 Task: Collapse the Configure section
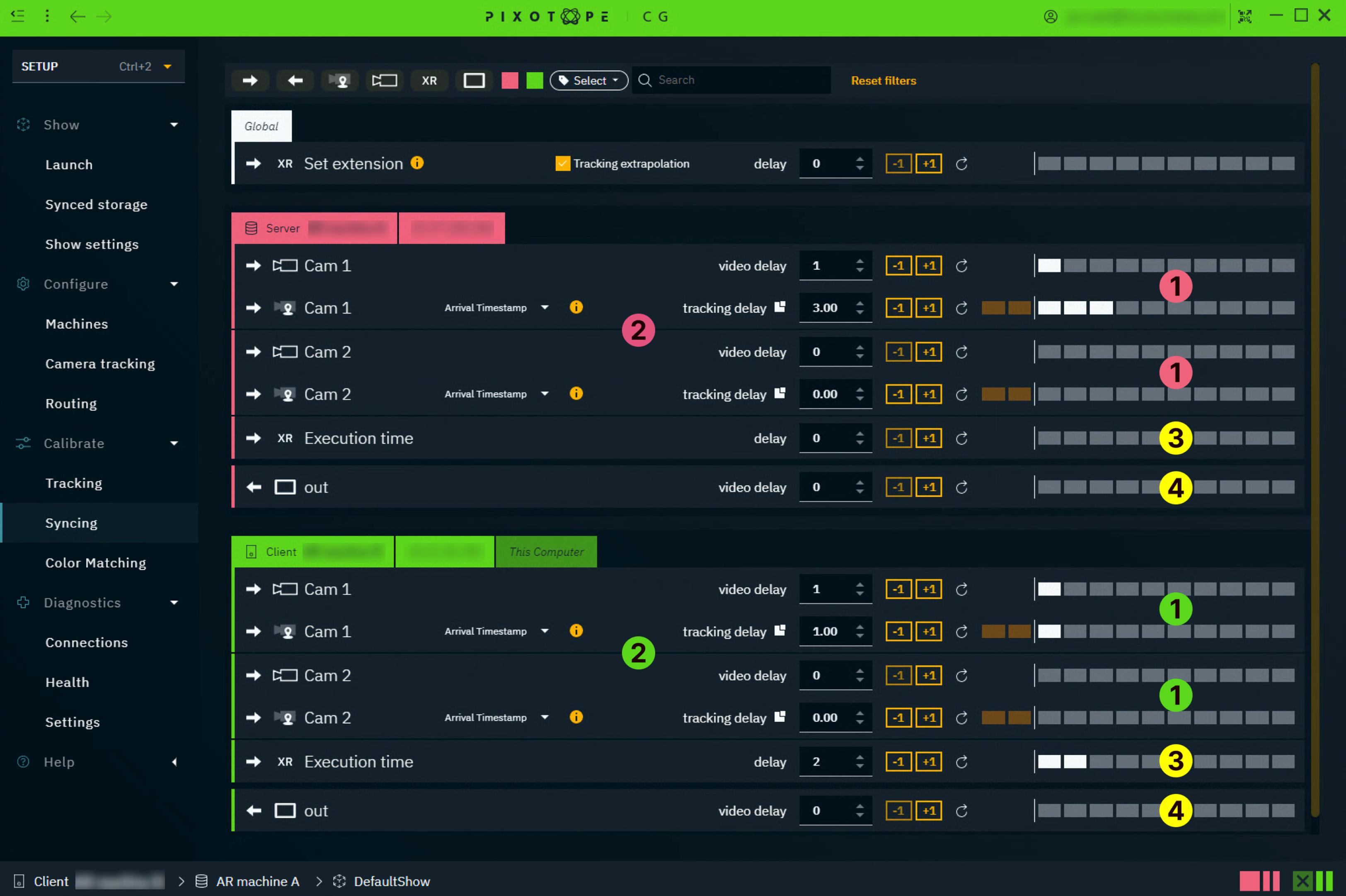coord(174,284)
